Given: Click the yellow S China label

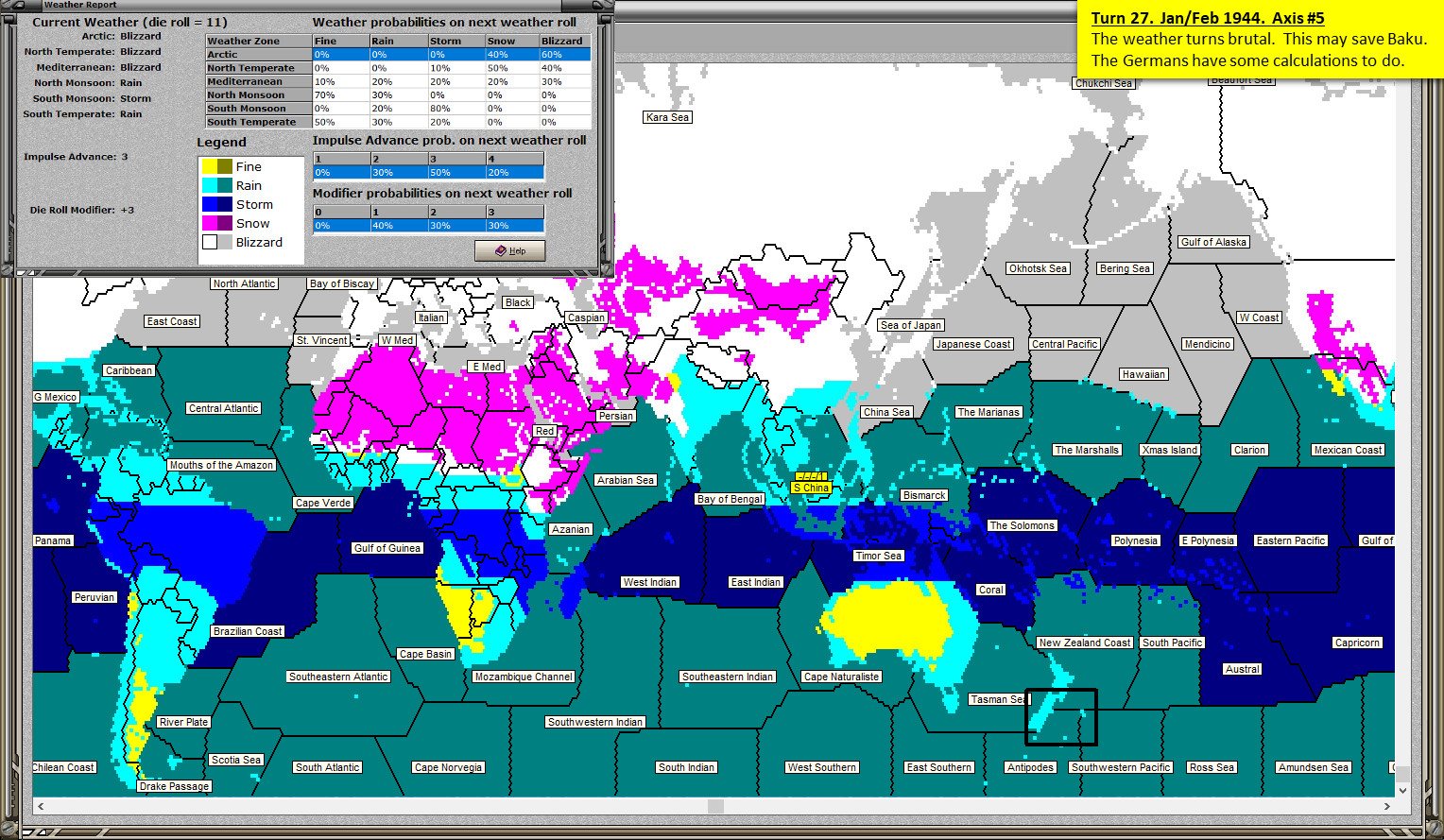Looking at the screenshot, I should pos(811,488).
